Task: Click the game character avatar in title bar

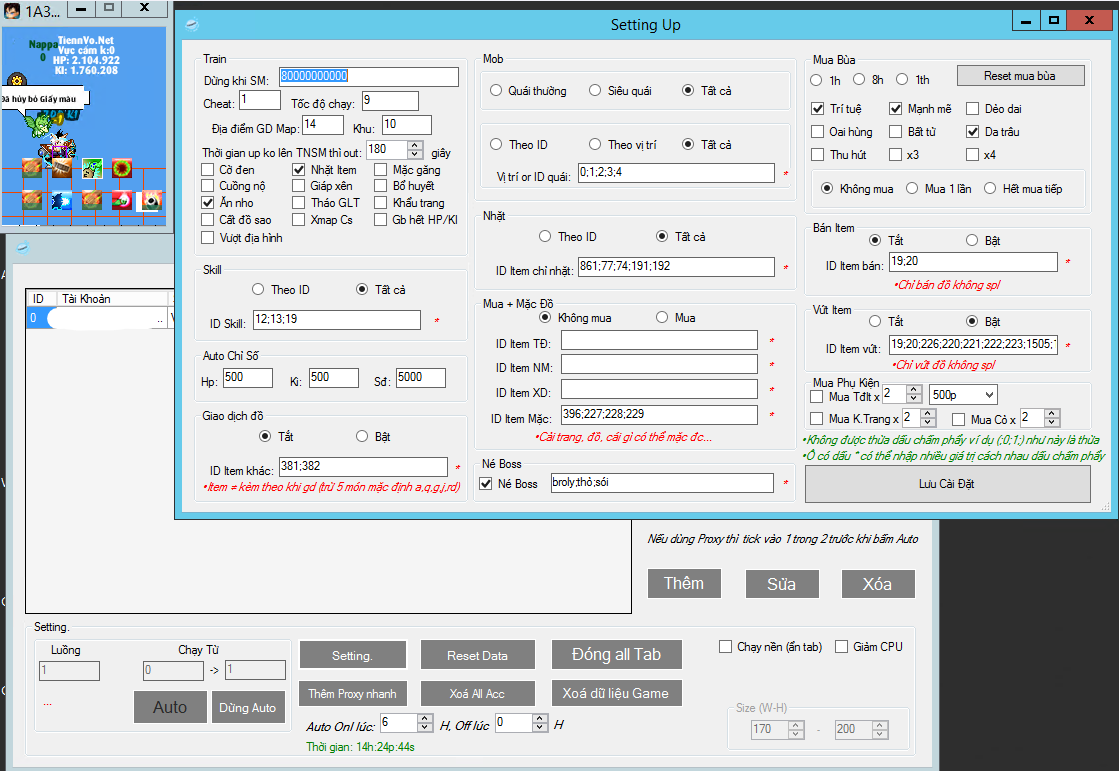Action: 14,9
